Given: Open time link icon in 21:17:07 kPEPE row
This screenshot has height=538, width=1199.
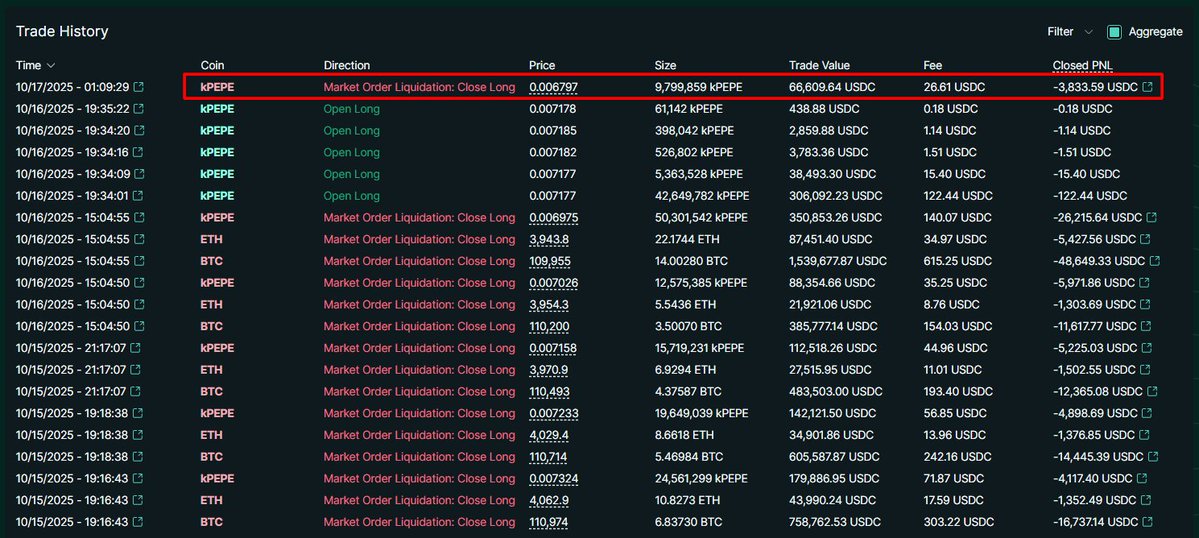Looking at the screenshot, I should point(136,348).
